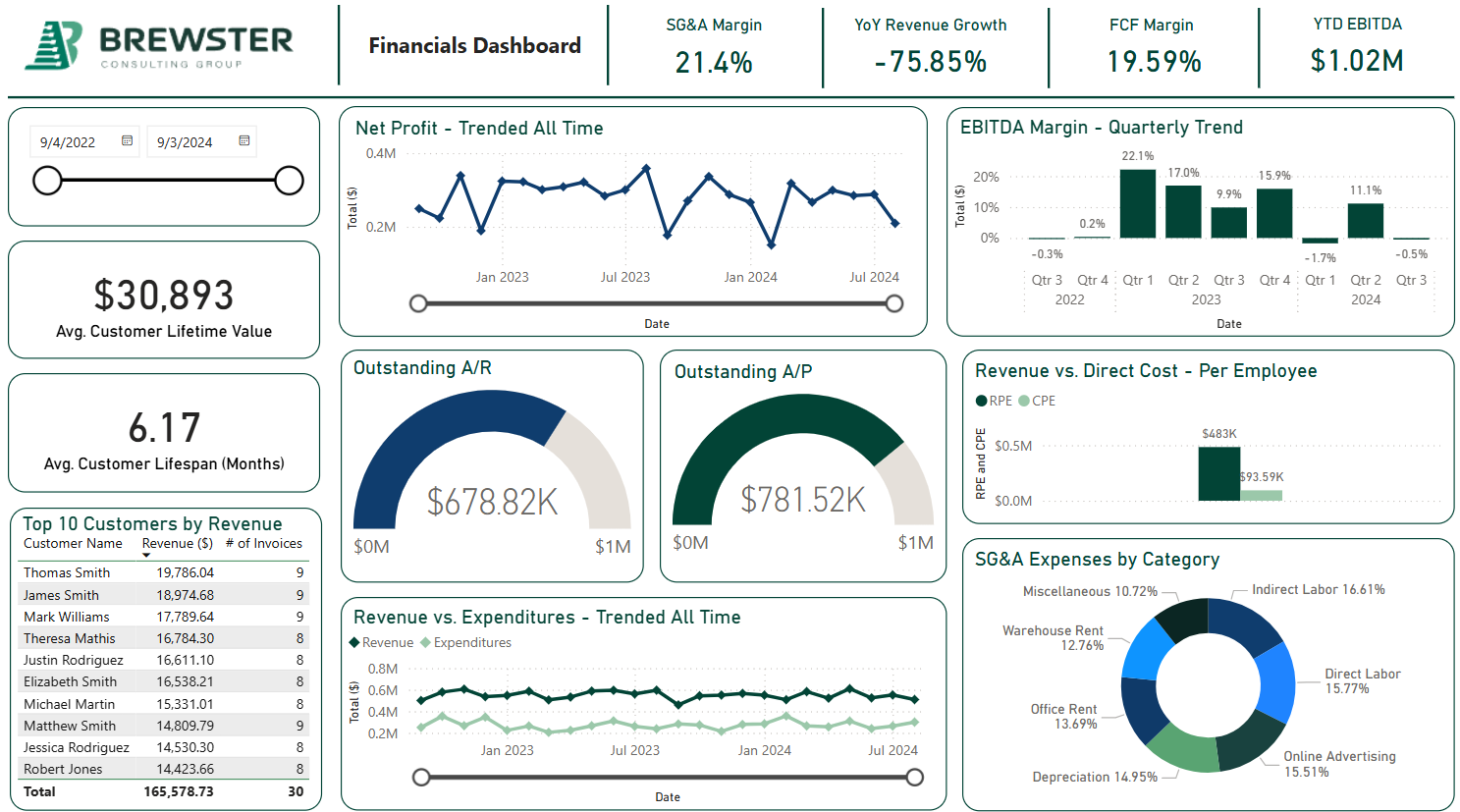Click the FCF Margin 19.59% value
Viewport: 1460px width, 812px height.
(1151, 61)
